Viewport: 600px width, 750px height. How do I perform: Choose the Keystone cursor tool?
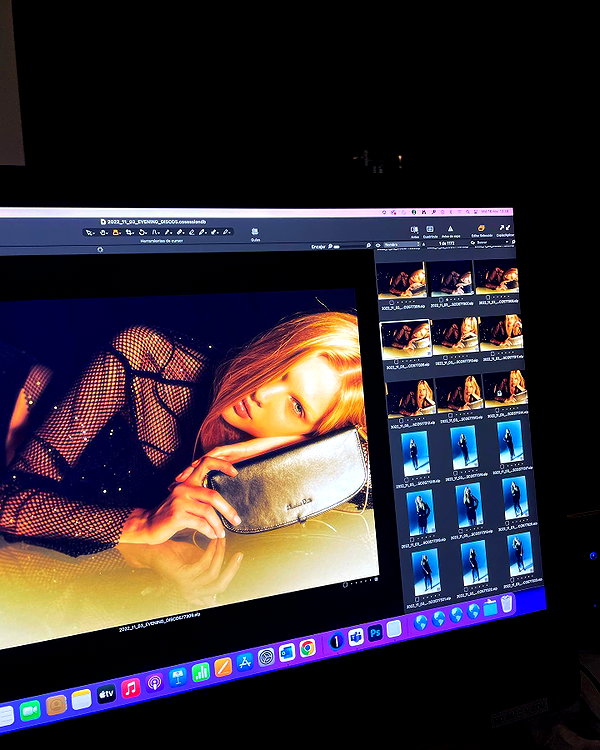point(156,232)
